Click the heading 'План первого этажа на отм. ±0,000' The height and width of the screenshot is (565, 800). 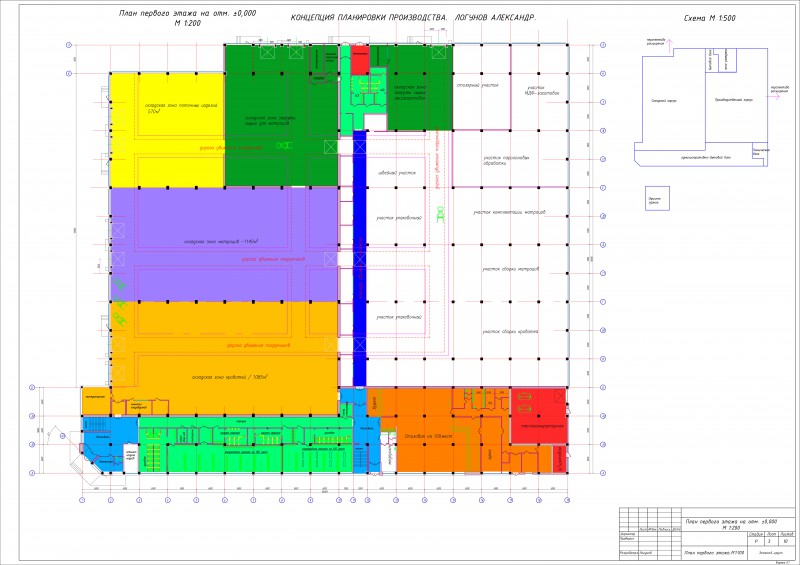pyautogui.click(x=187, y=14)
